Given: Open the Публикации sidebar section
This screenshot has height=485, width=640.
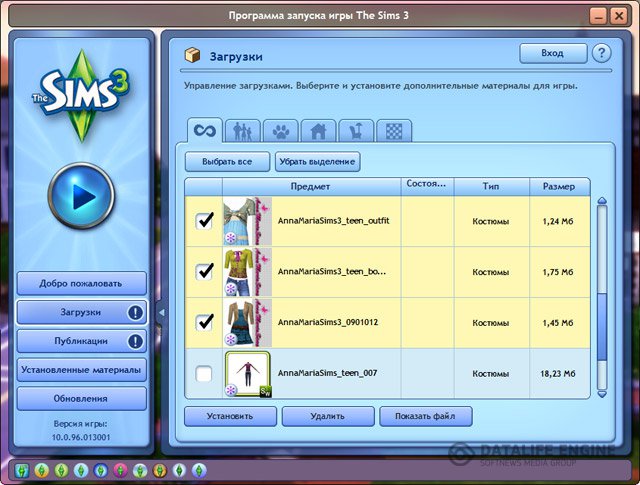Looking at the screenshot, I should (81, 341).
